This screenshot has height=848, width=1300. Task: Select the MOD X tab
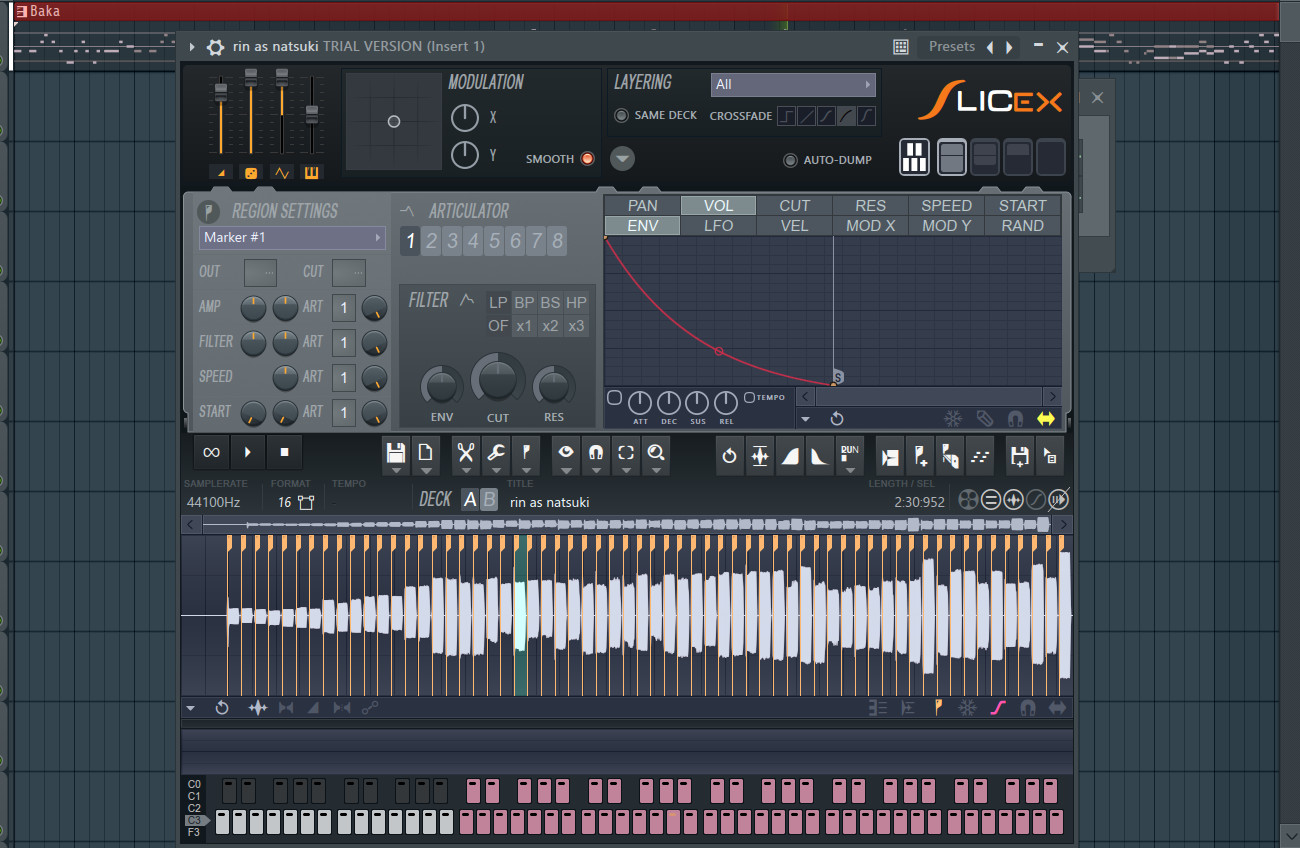click(x=871, y=225)
